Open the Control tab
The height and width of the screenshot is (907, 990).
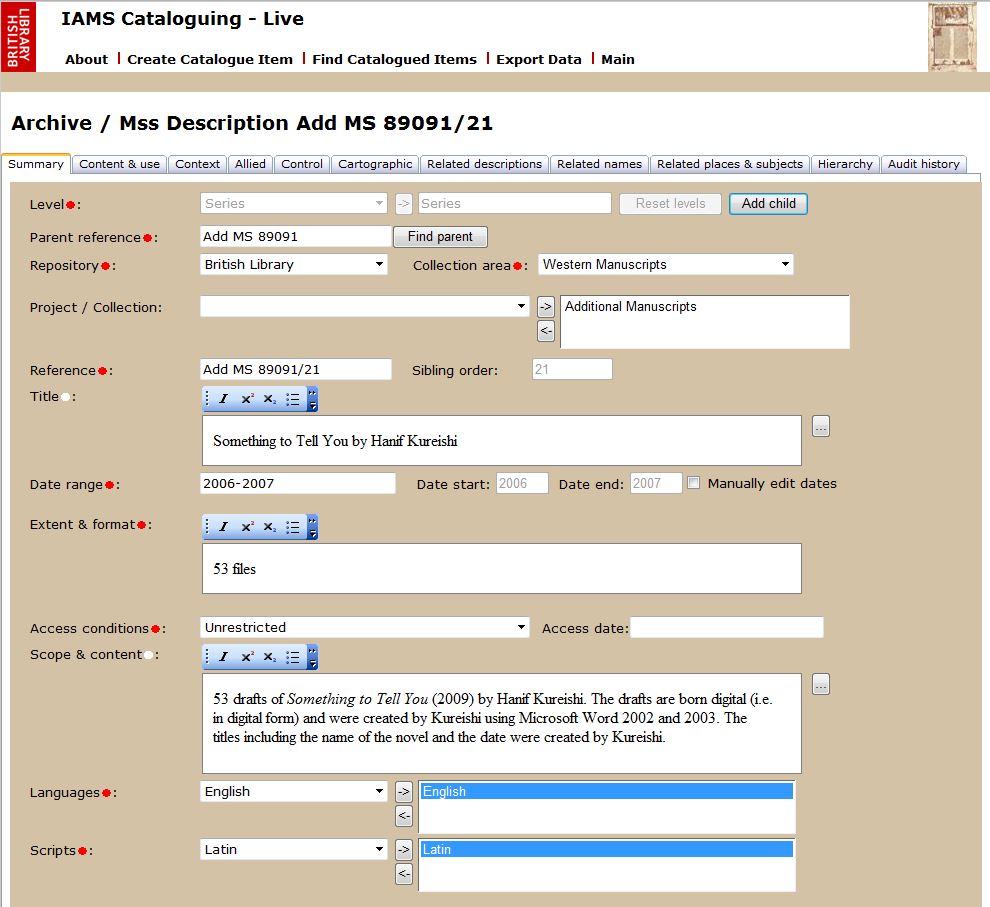pos(302,164)
